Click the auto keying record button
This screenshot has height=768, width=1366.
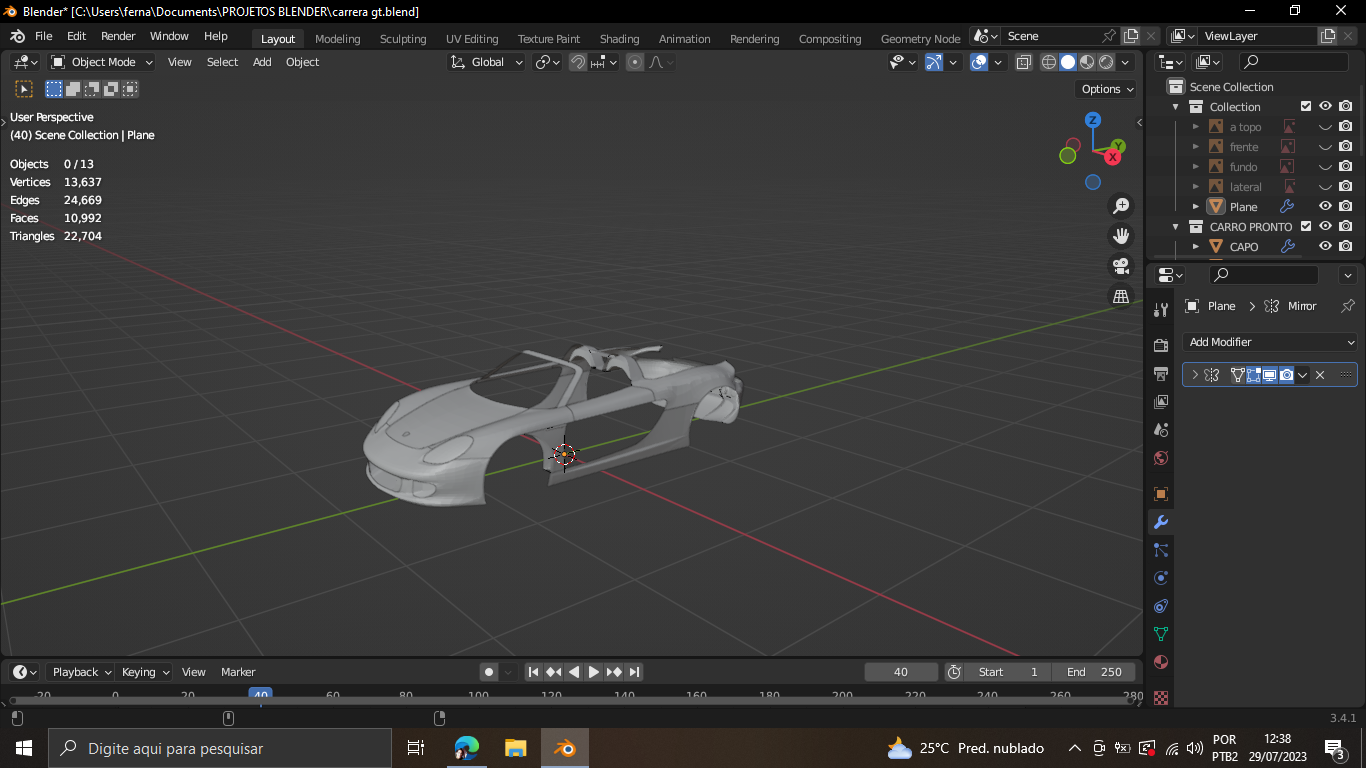coord(489,672)
